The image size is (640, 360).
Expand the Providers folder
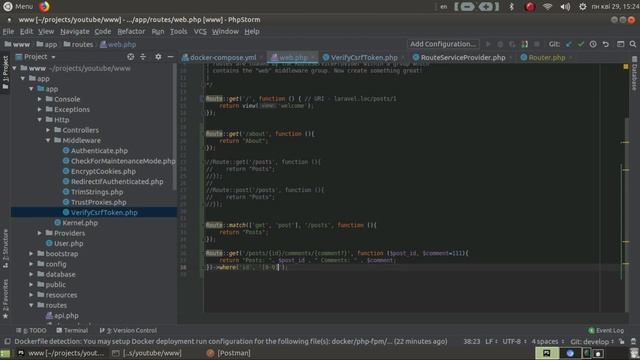[x=40, y=233]
